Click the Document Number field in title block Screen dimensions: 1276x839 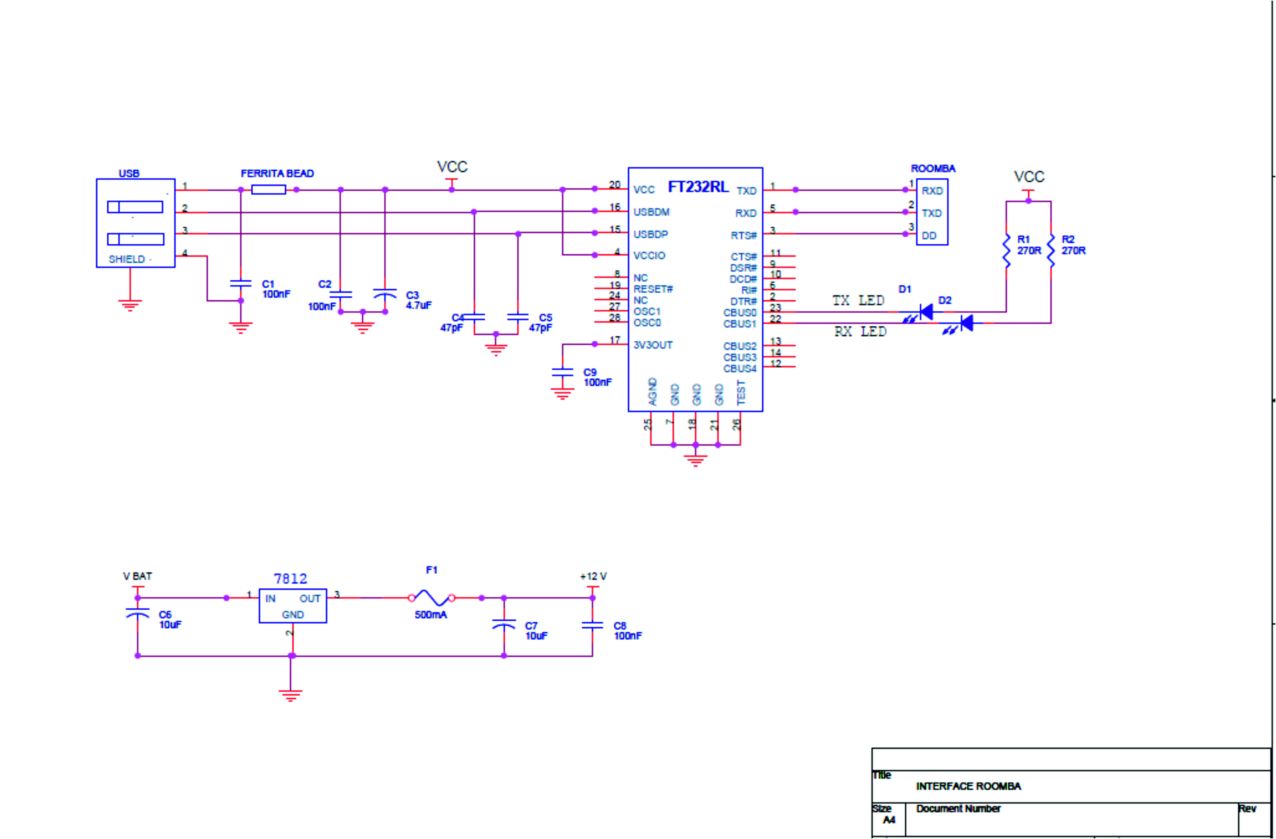tap(958, 809)
